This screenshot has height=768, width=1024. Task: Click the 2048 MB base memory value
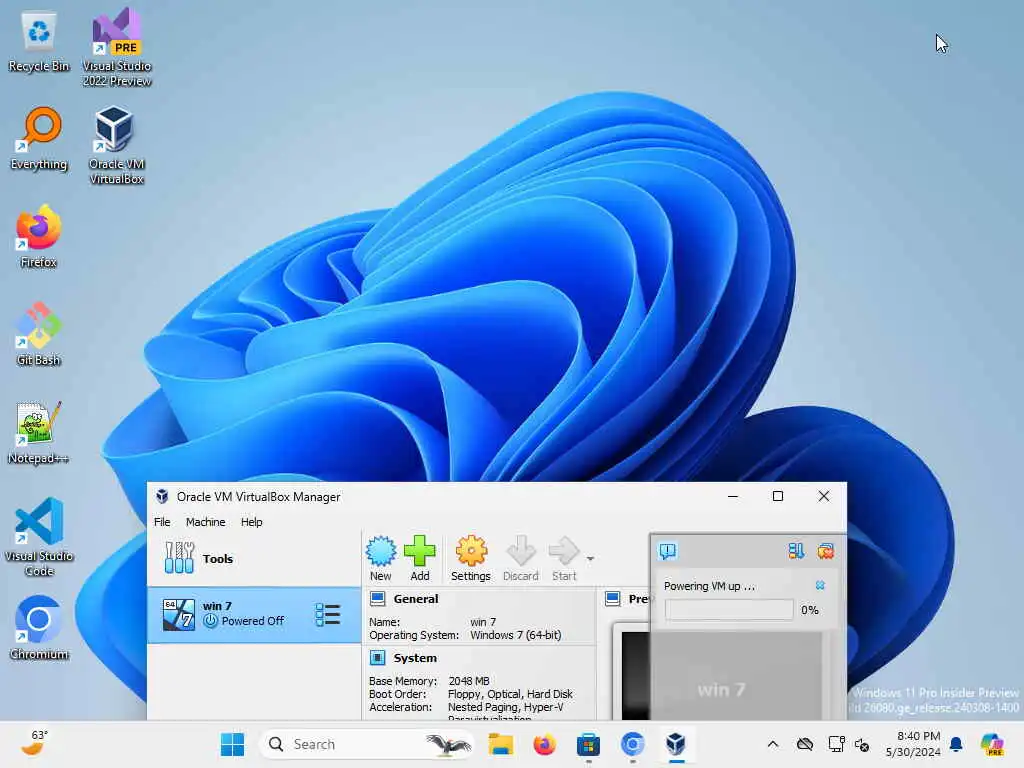pos(469,680)
